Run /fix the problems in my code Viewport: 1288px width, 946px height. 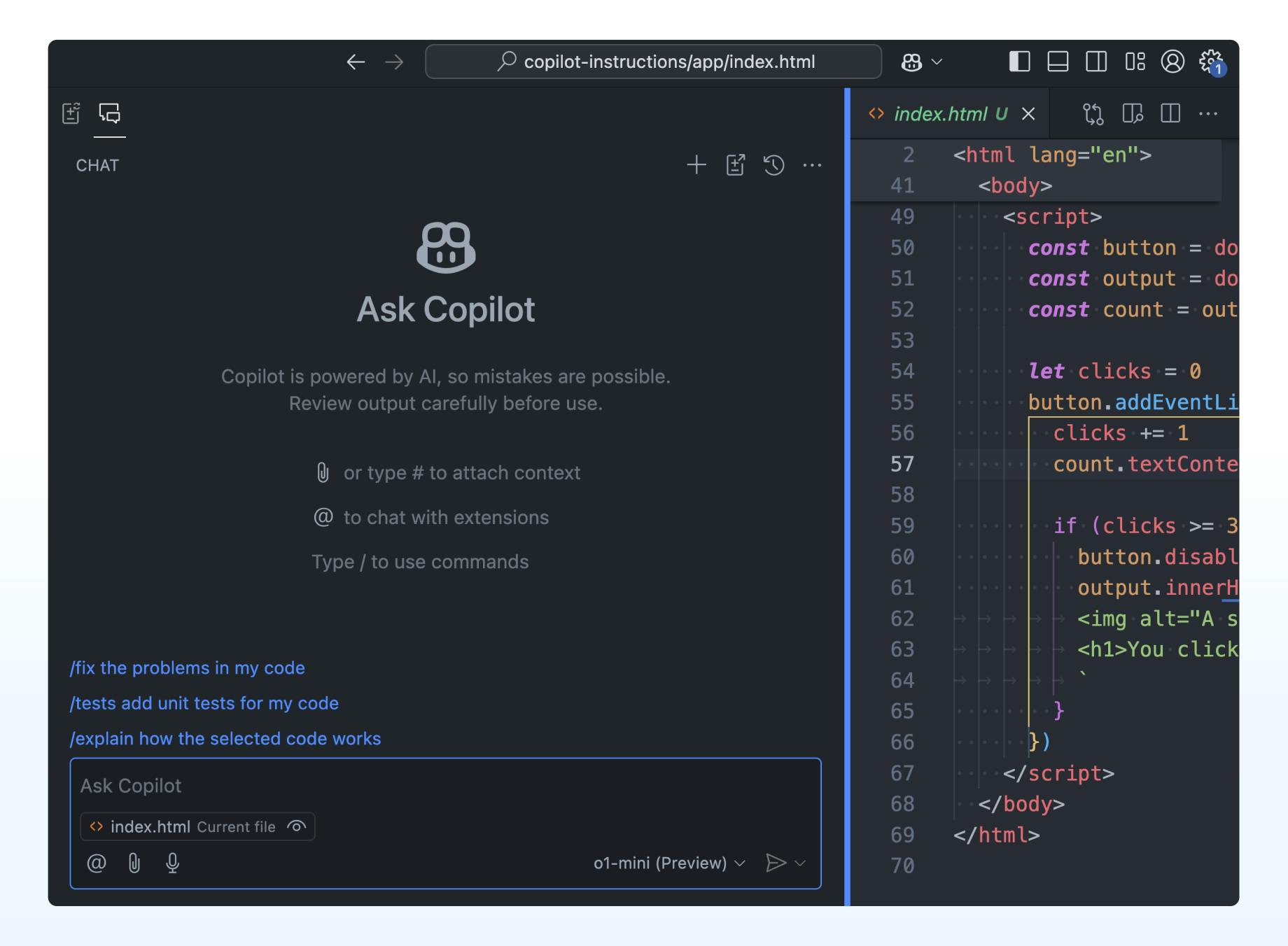coord(187,668)
